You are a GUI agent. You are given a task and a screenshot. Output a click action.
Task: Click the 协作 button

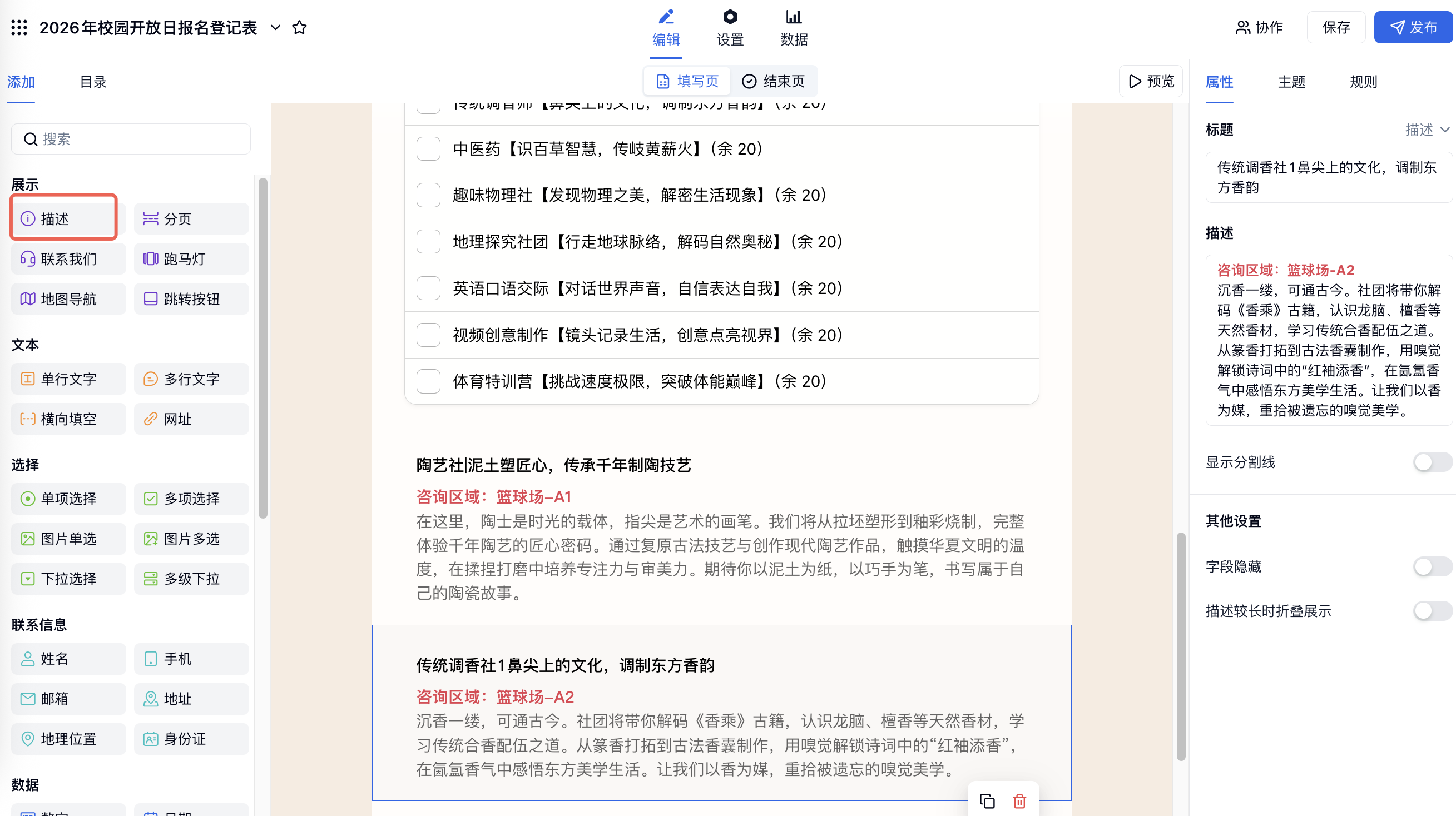(x=1259, y=27)
